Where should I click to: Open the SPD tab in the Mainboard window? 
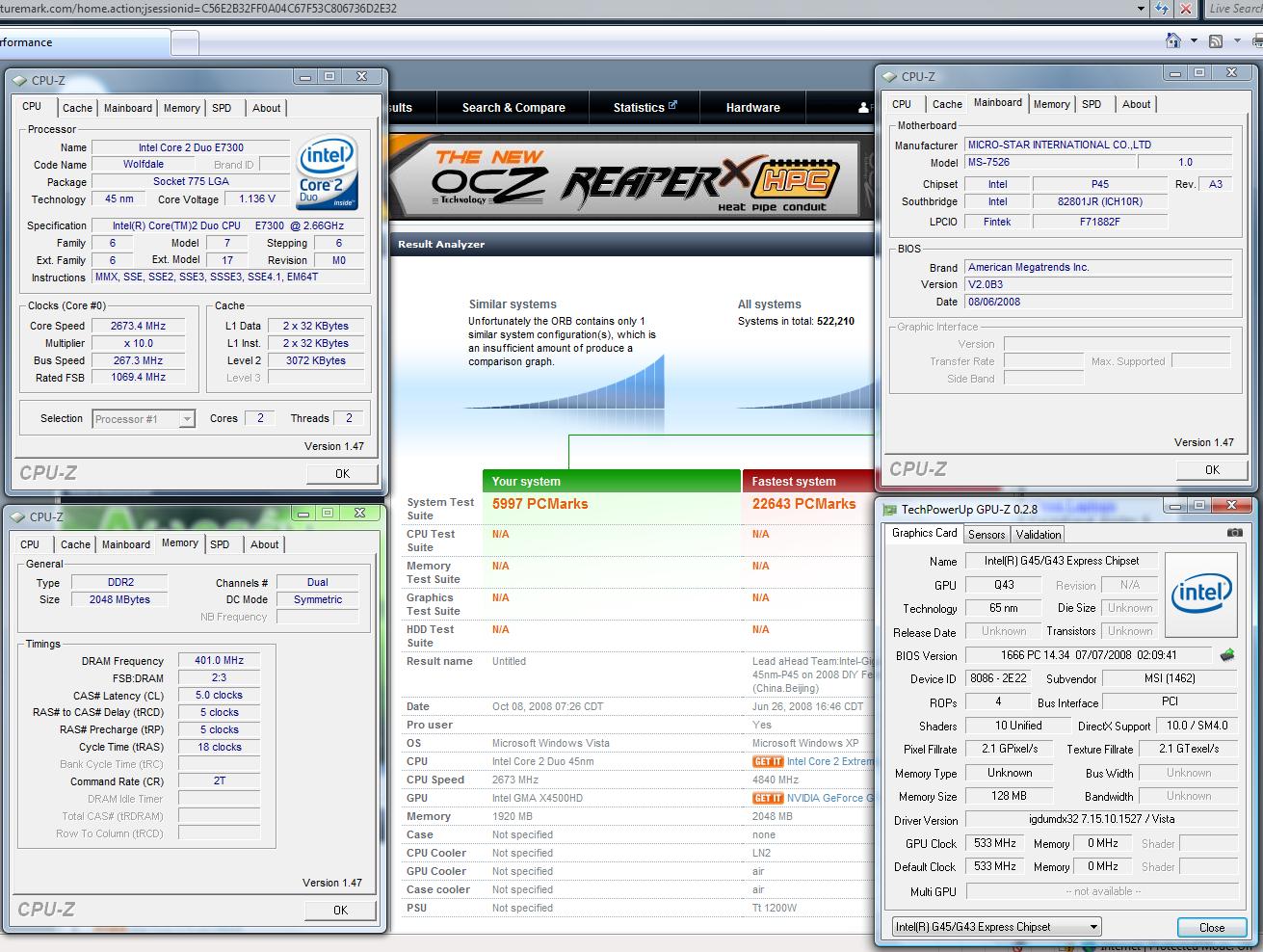[1092, 104]
